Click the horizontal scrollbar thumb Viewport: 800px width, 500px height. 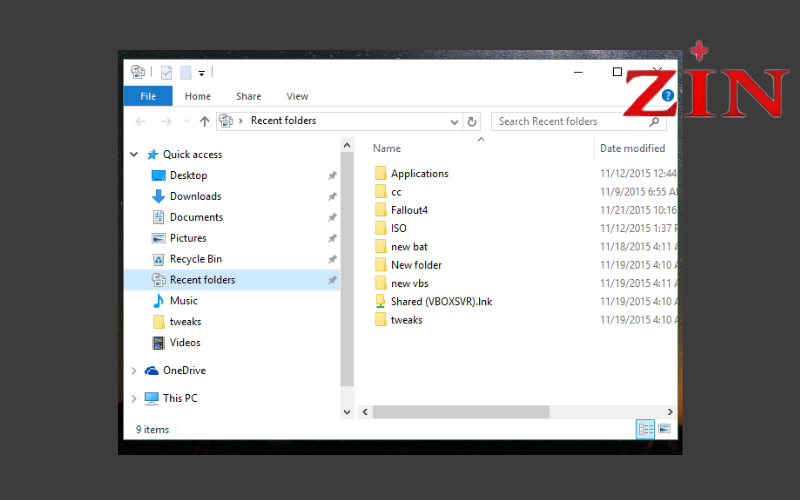[461, 412]
